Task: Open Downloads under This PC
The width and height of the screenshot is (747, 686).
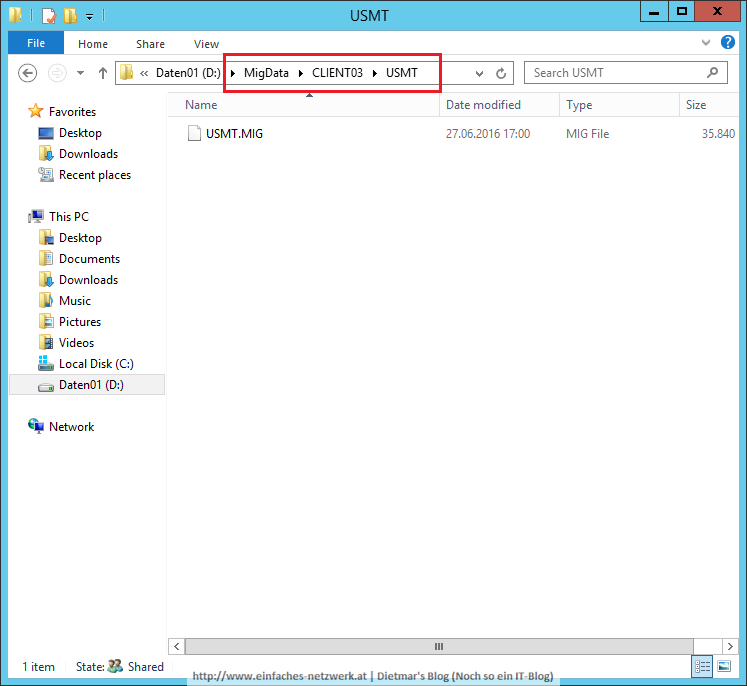Action: (88, 280)
